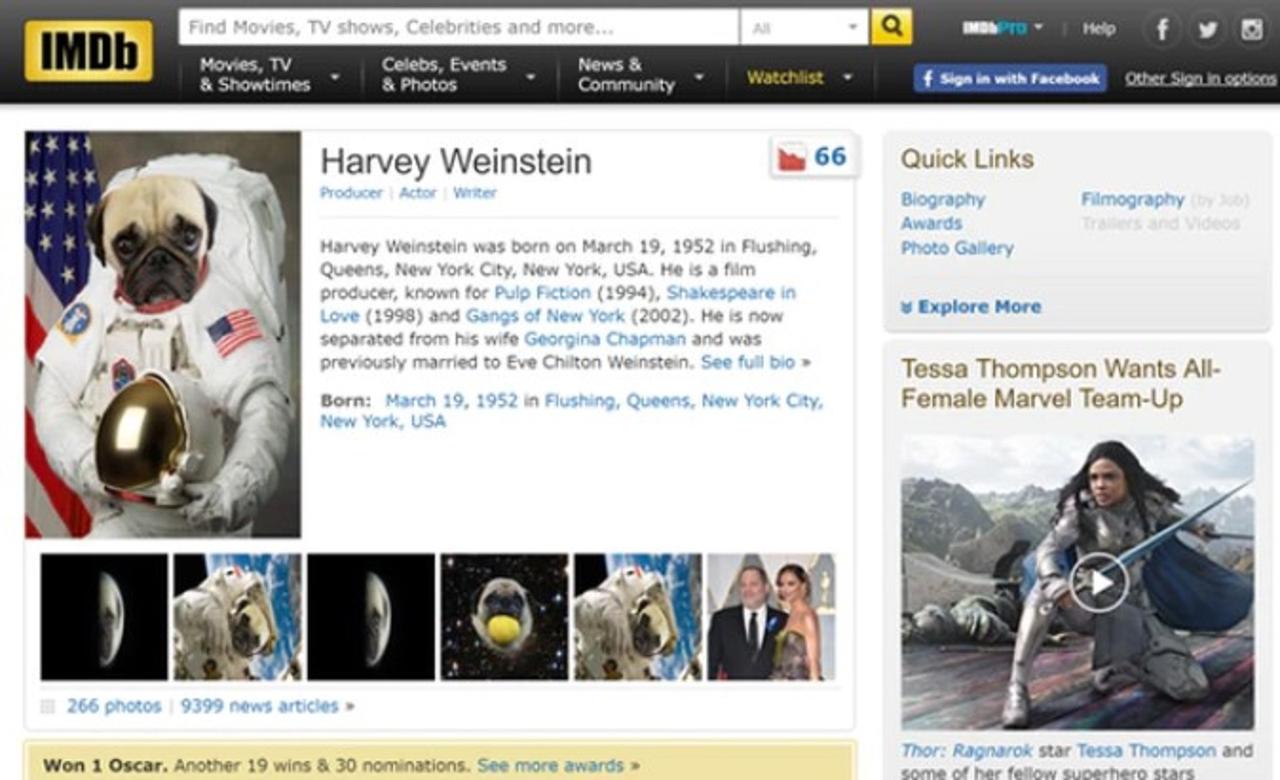
Task: Open the News & Community menu
Action: pyautogui.click(x=640, y=75)
